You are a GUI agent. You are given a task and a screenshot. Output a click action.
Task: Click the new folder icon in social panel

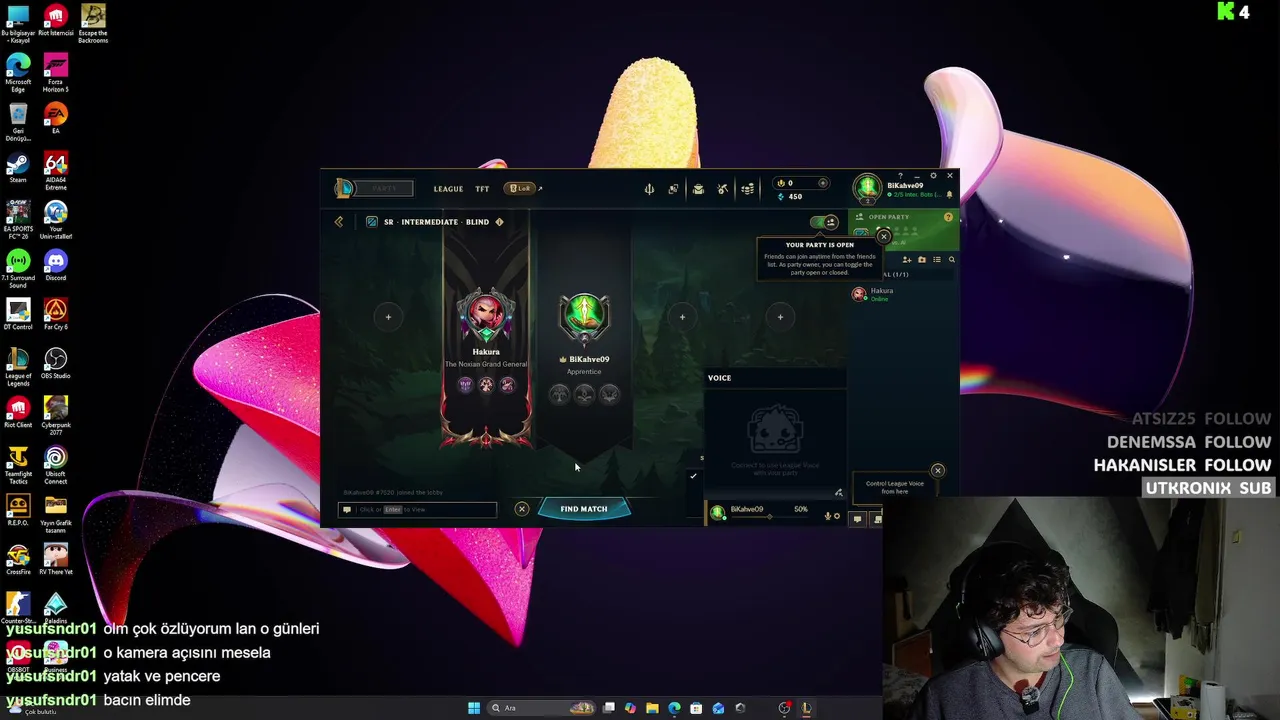point(922,260)
